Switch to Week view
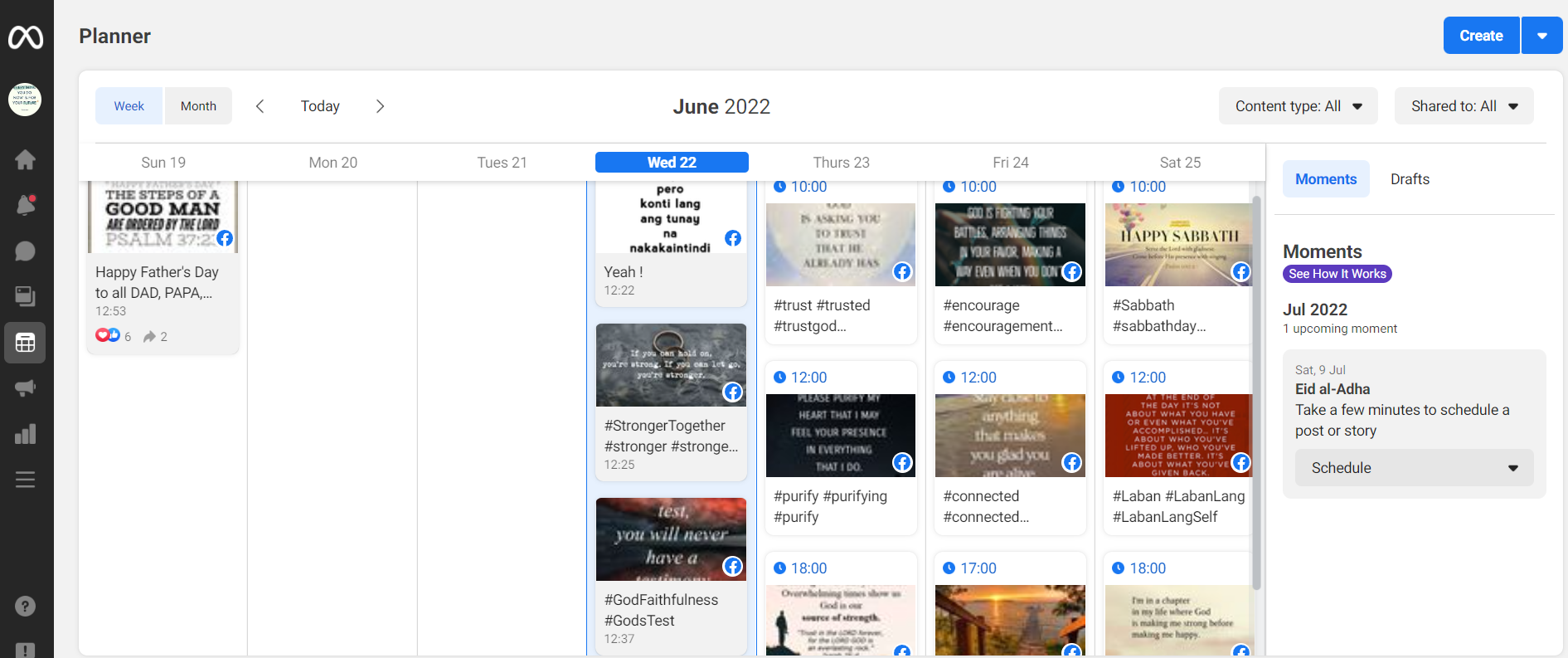The width and height of the screenshot is (1568, 658). coord(129,106)
